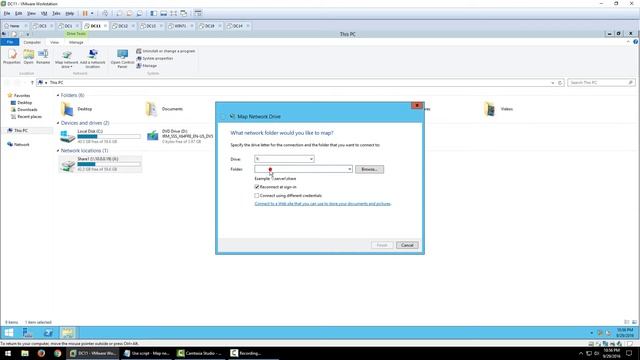This screenshot has height=360, width=640.
Task: Click Manage in the System ribbon group
Action: (147, 66)
